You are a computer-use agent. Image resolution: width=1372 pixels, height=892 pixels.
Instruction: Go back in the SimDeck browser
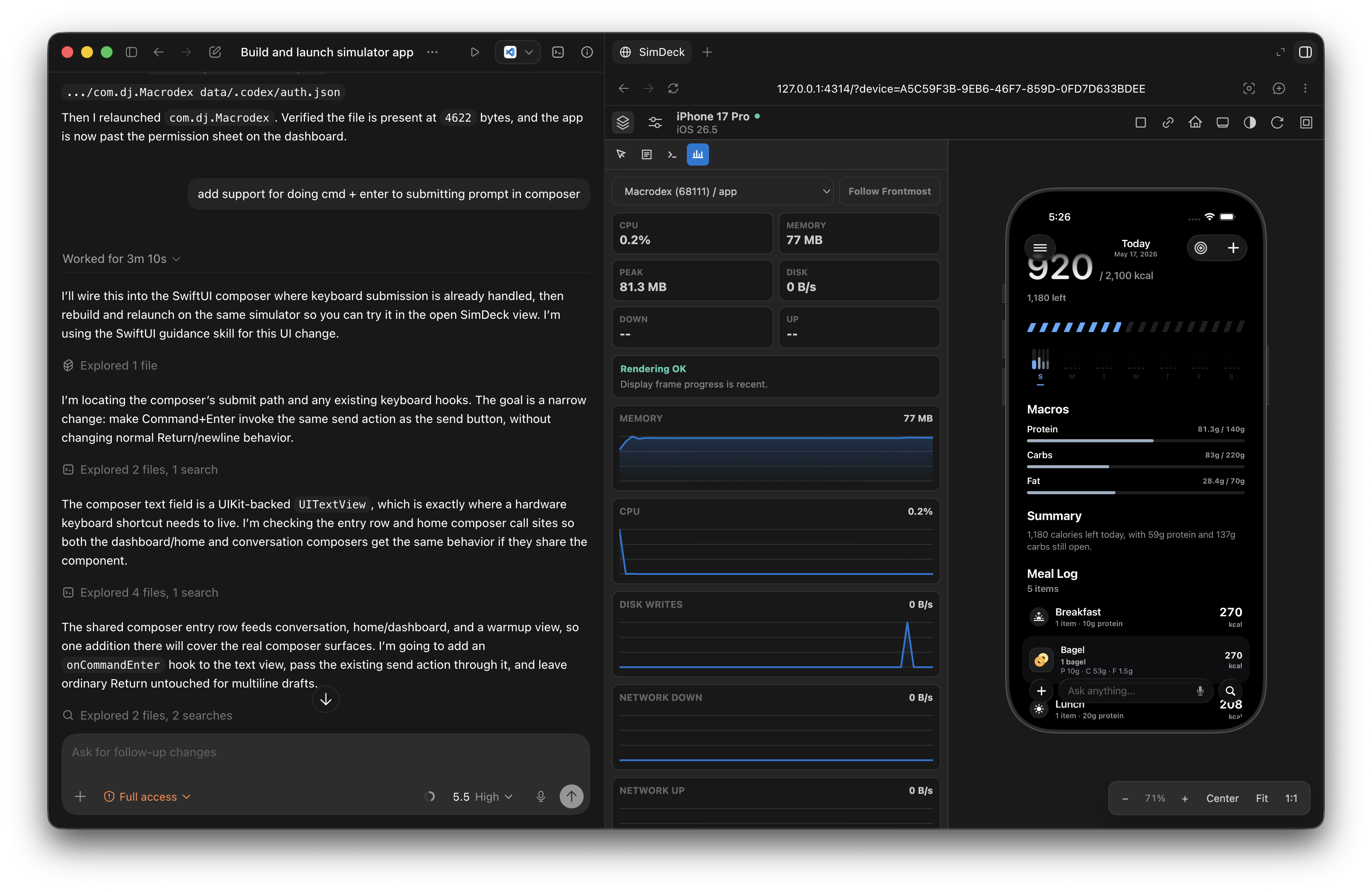(x=624, y=88)
